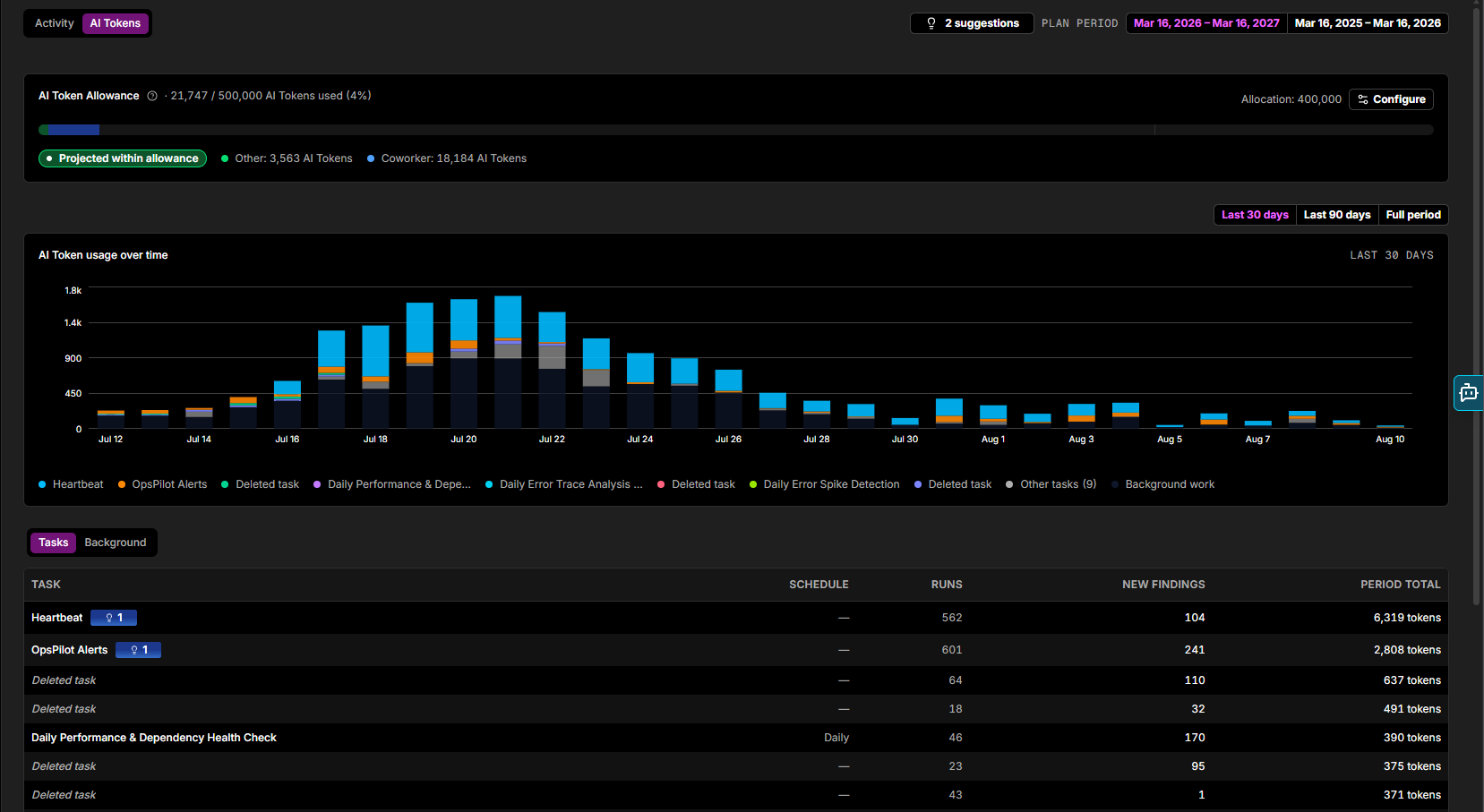The image size is (1484, 812).
Task: Click the AI token allowance progress bar
Action: pyautogui.click(x=735, y=130)
